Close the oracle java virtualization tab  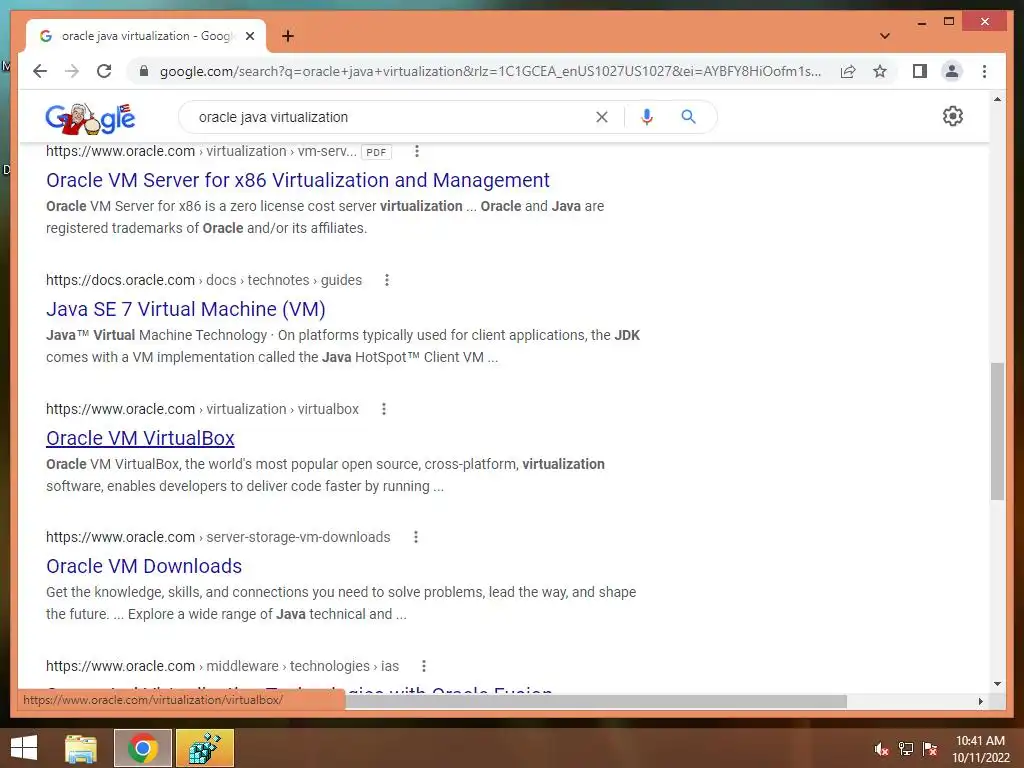tap(249, 36)
